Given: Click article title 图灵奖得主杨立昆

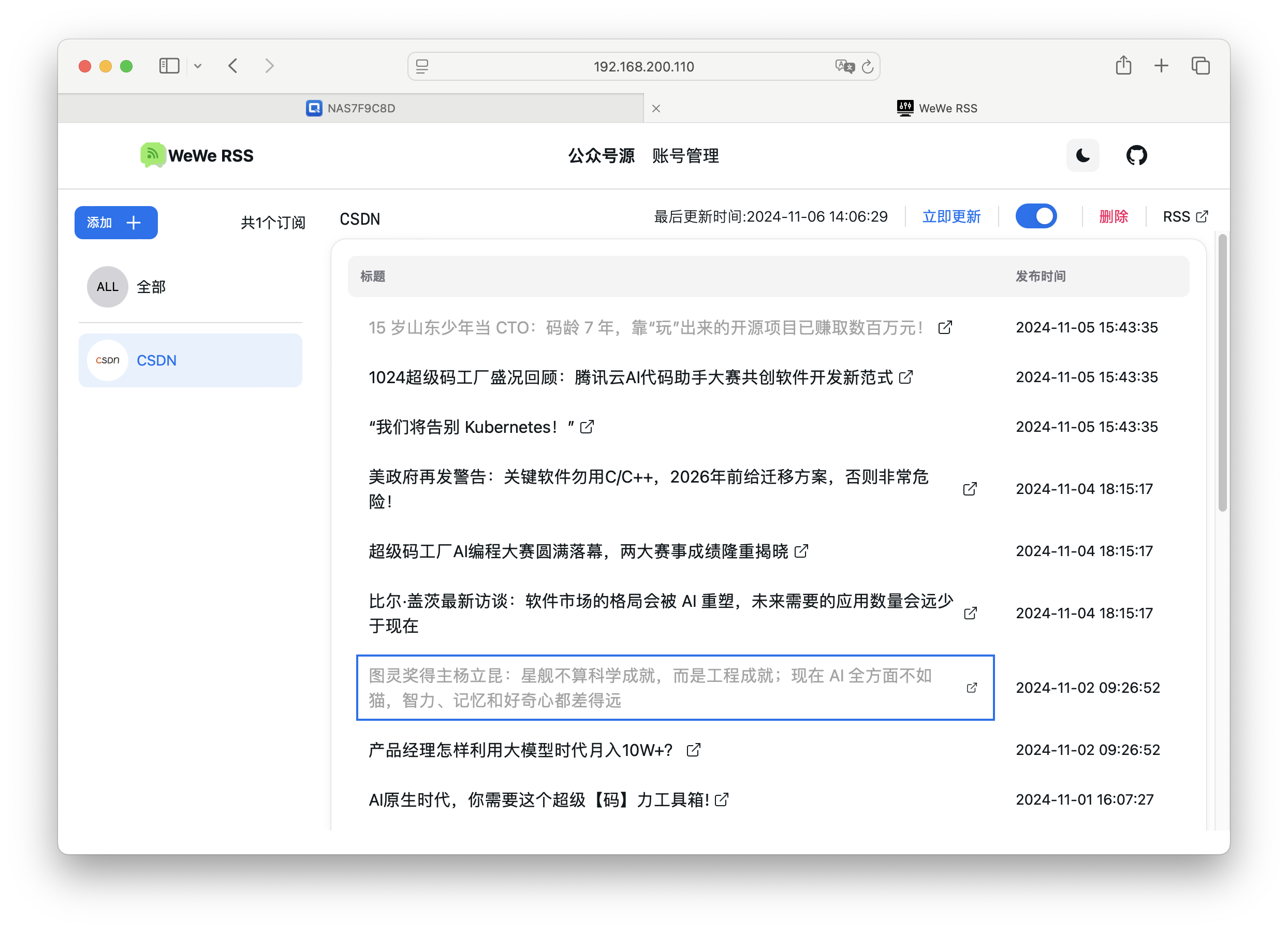Looking at the screenshot, I should click(x=650, y=688).
